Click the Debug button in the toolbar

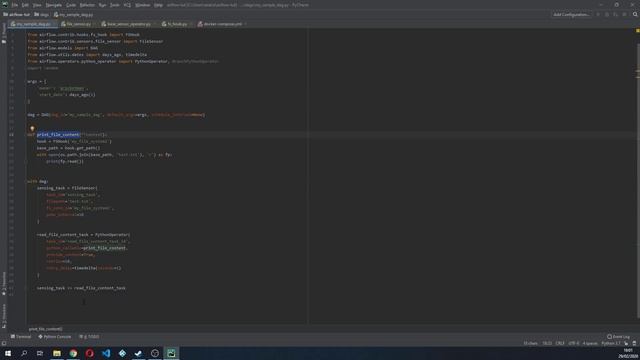pos(607,15)
